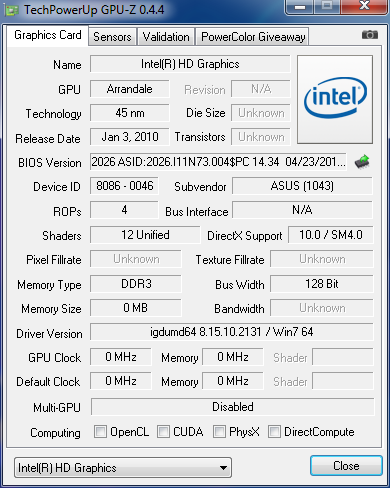Click the ROPs field showing 4

pos(124,210)
